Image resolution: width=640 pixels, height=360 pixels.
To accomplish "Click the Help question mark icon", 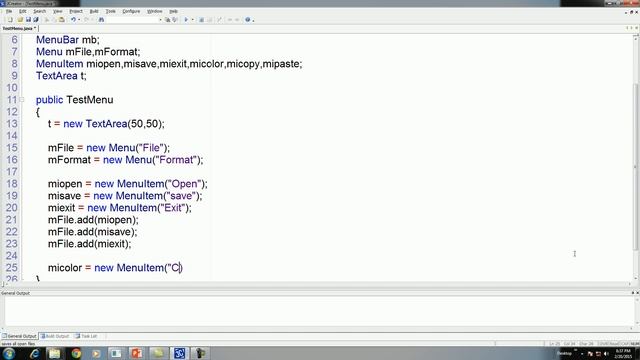I will coord(247,20).
